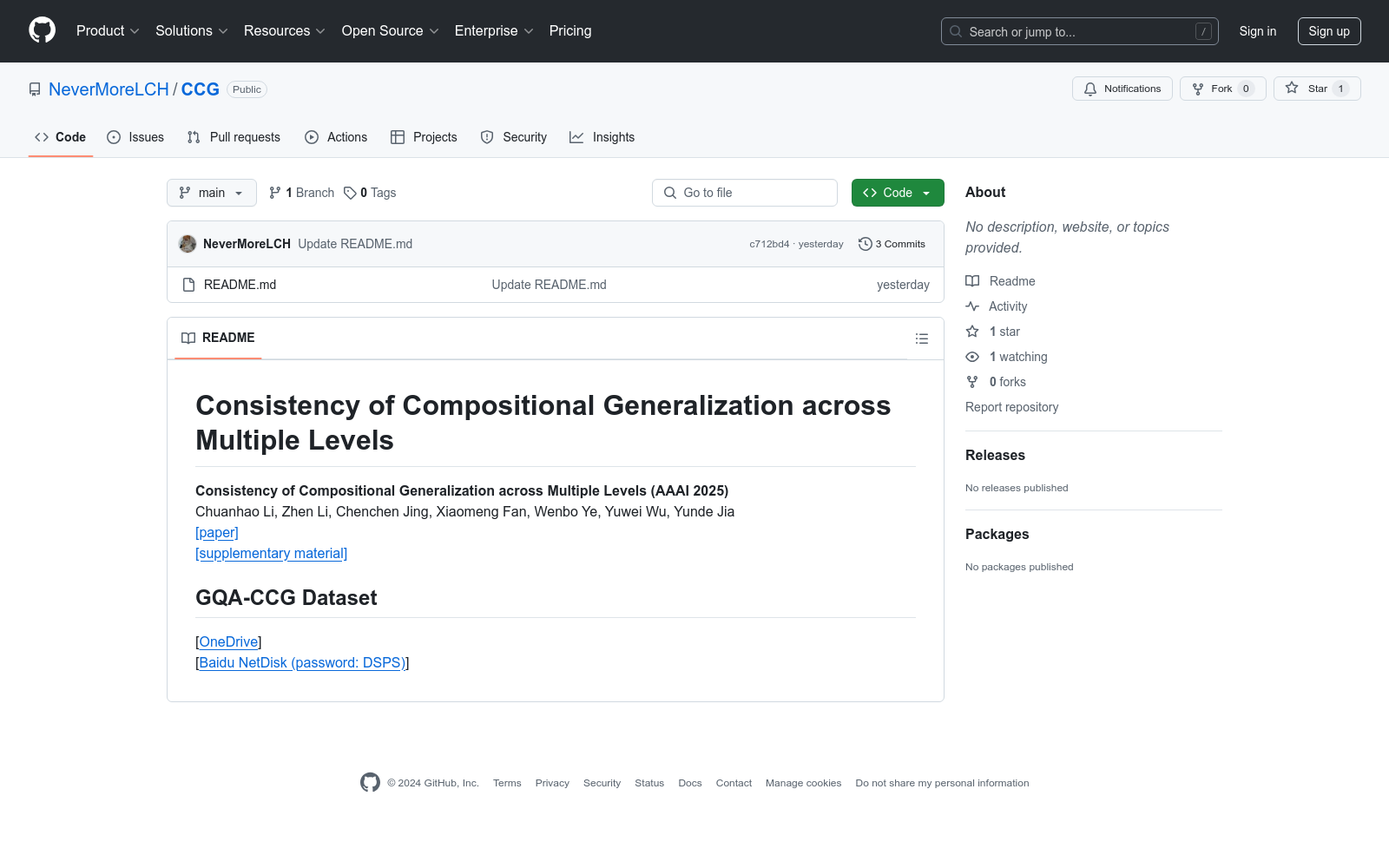Viewport: 1389px width, 868px height.
Task: Focus the Search or jump to field
Action: coord(1080,31)
